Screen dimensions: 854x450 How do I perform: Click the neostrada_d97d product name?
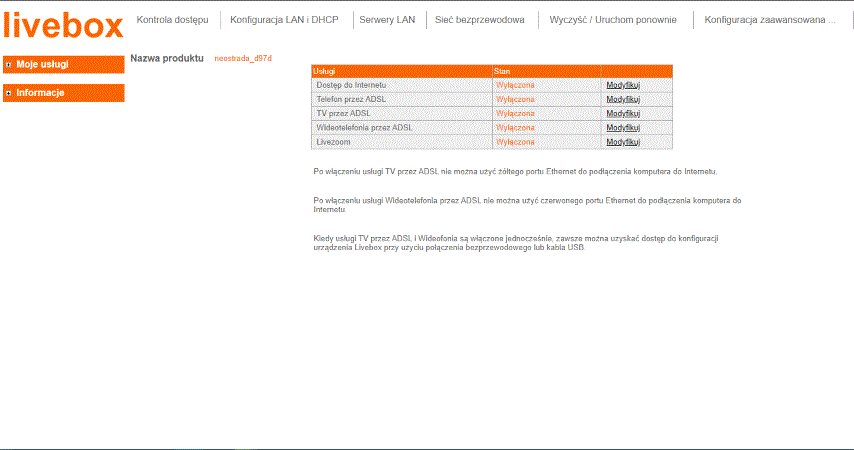(243, 58)
